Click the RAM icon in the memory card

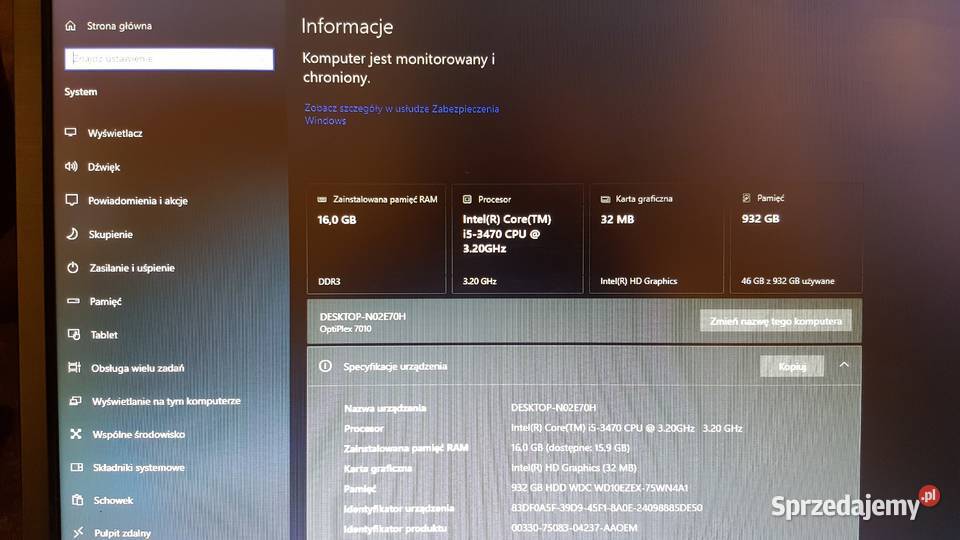[x=322, y=200]
